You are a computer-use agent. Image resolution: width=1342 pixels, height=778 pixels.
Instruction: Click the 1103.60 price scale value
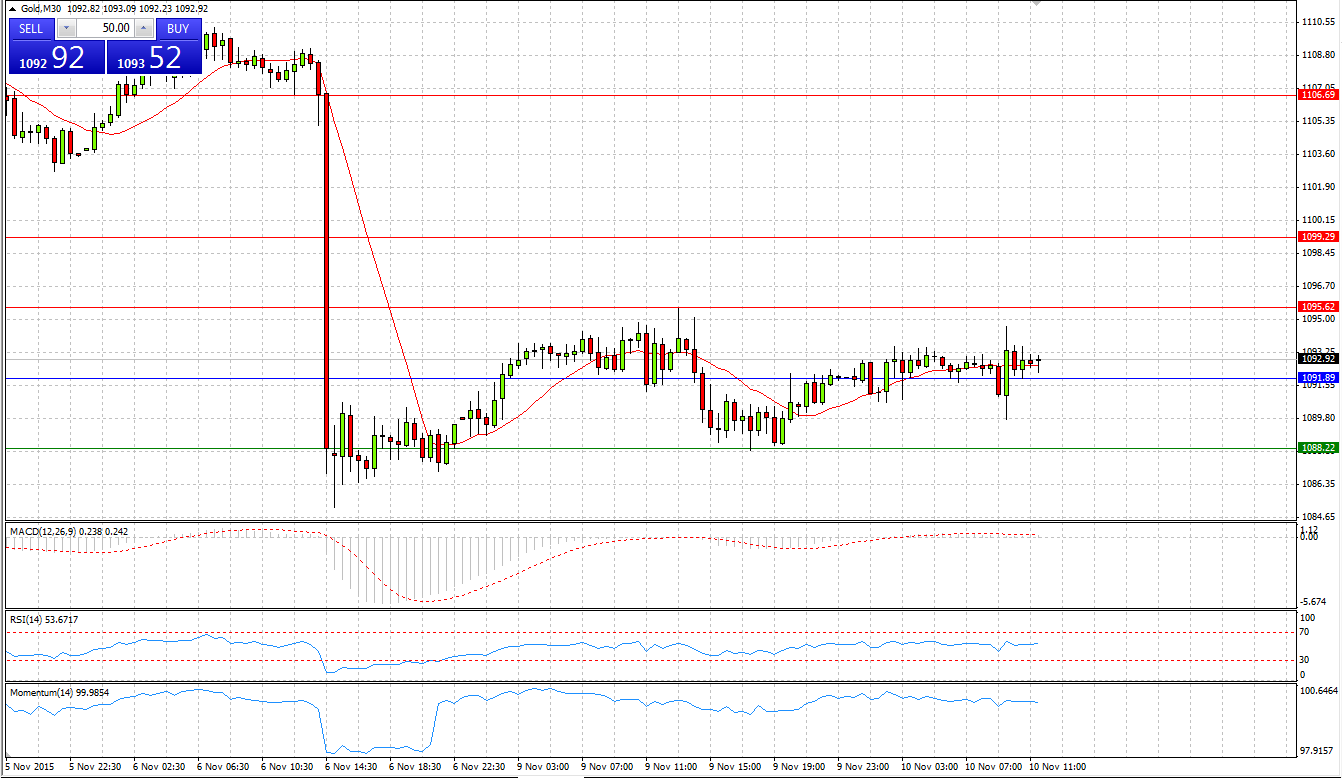tap(1320, 154)
